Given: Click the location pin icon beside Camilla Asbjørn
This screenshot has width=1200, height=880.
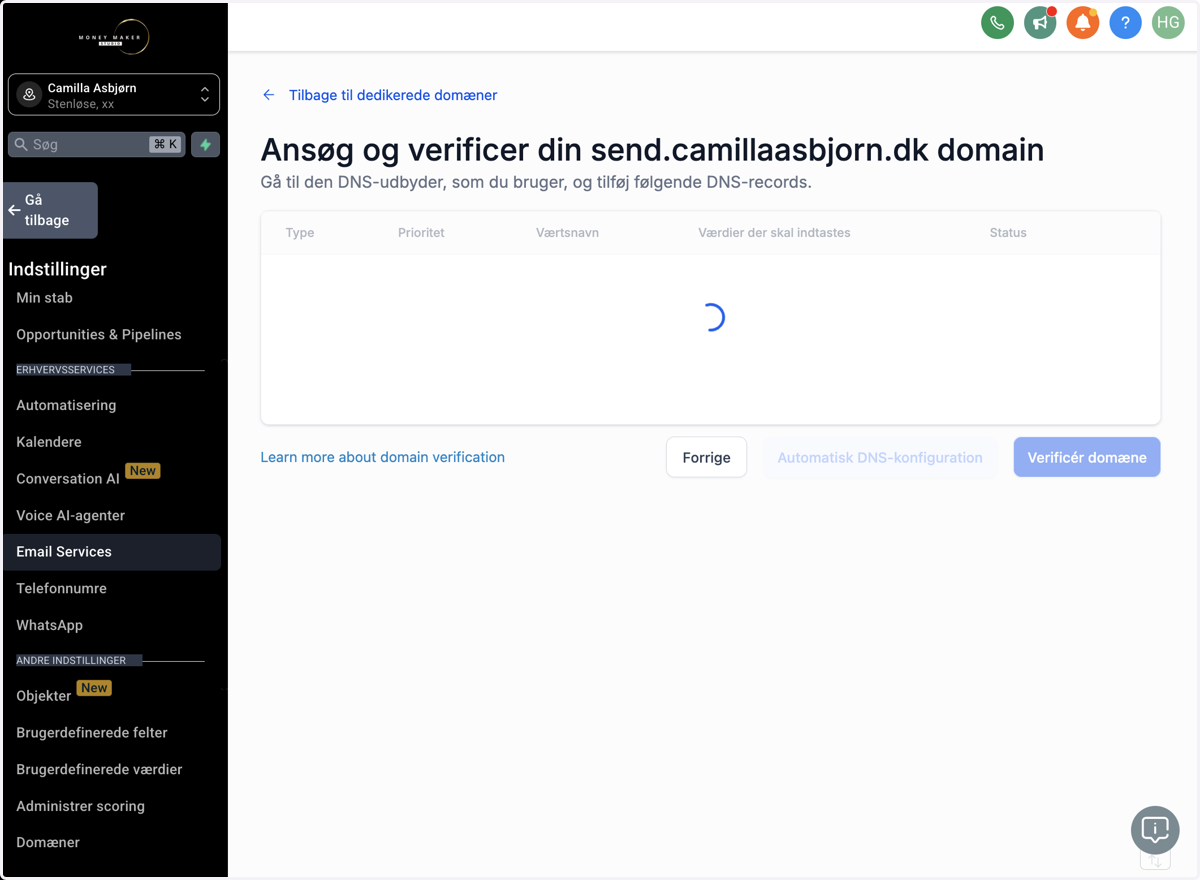Looking at the screenshot, I should click(29, 95).
